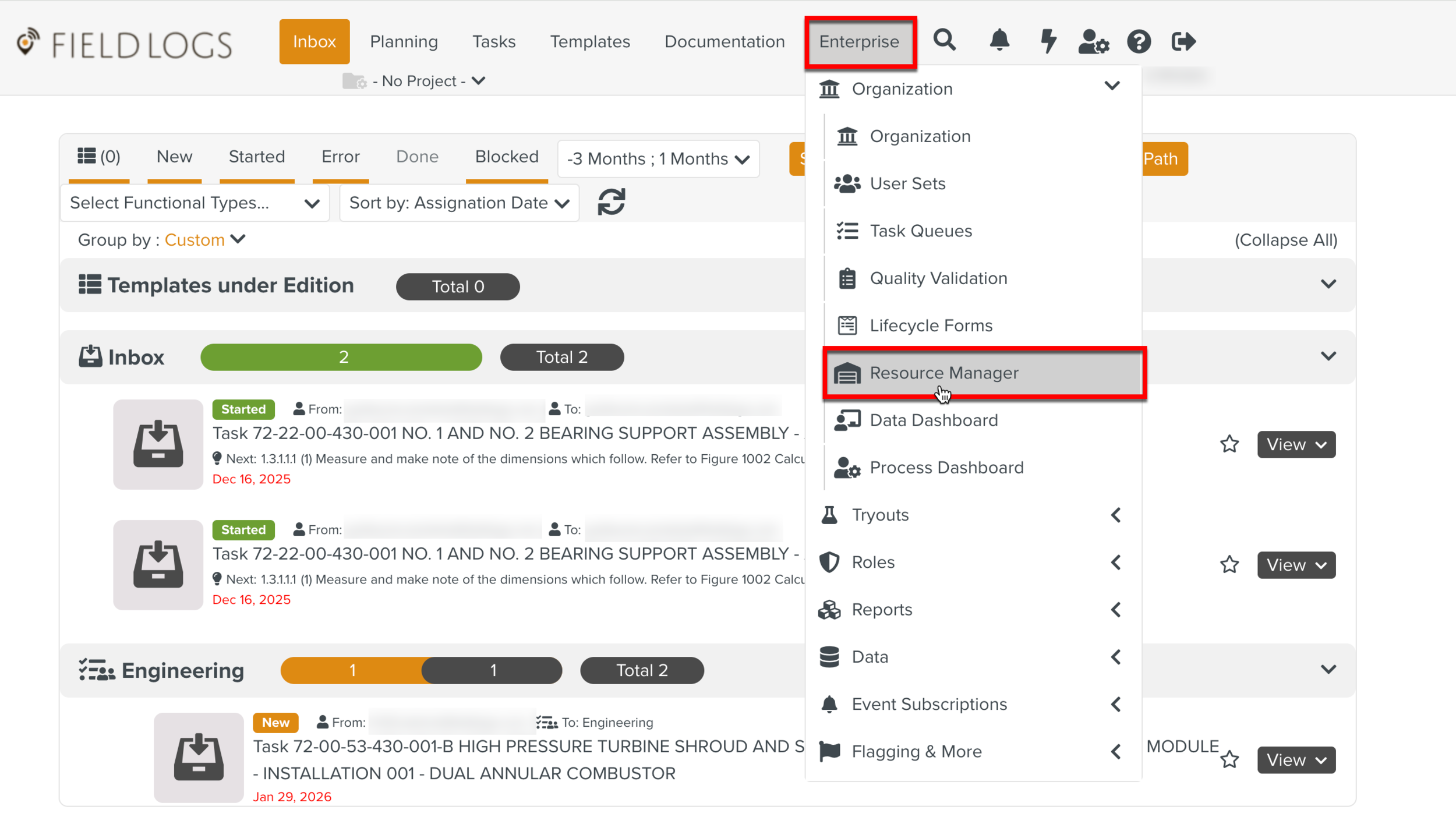Click the FIELDLOGS logo
The width and height of the screenshot is (1456, 817).
[122, 44]
